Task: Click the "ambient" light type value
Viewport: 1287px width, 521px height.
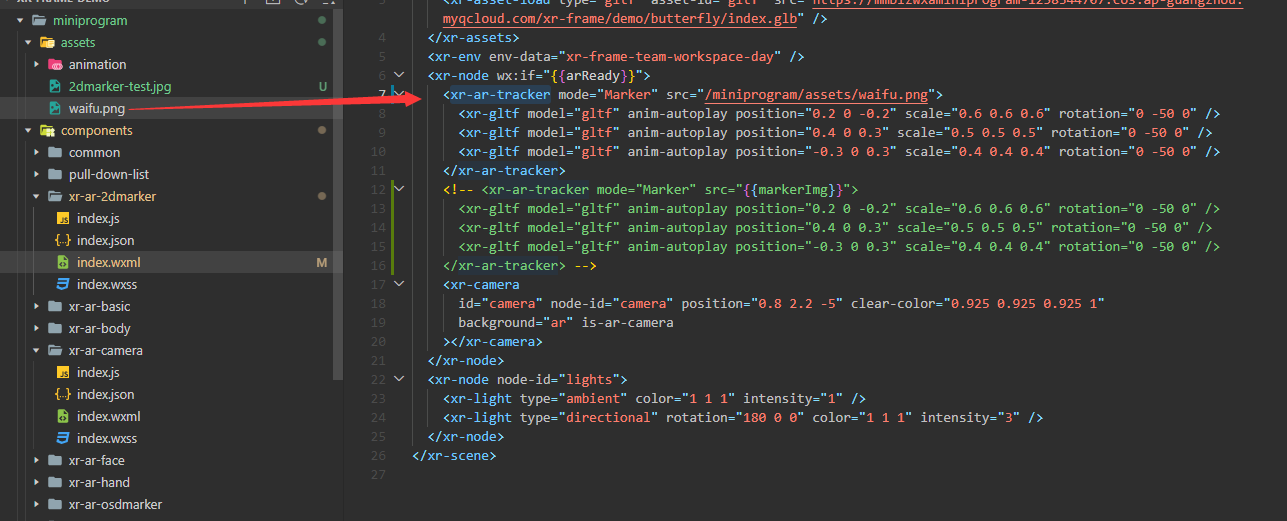Action: 591,398
